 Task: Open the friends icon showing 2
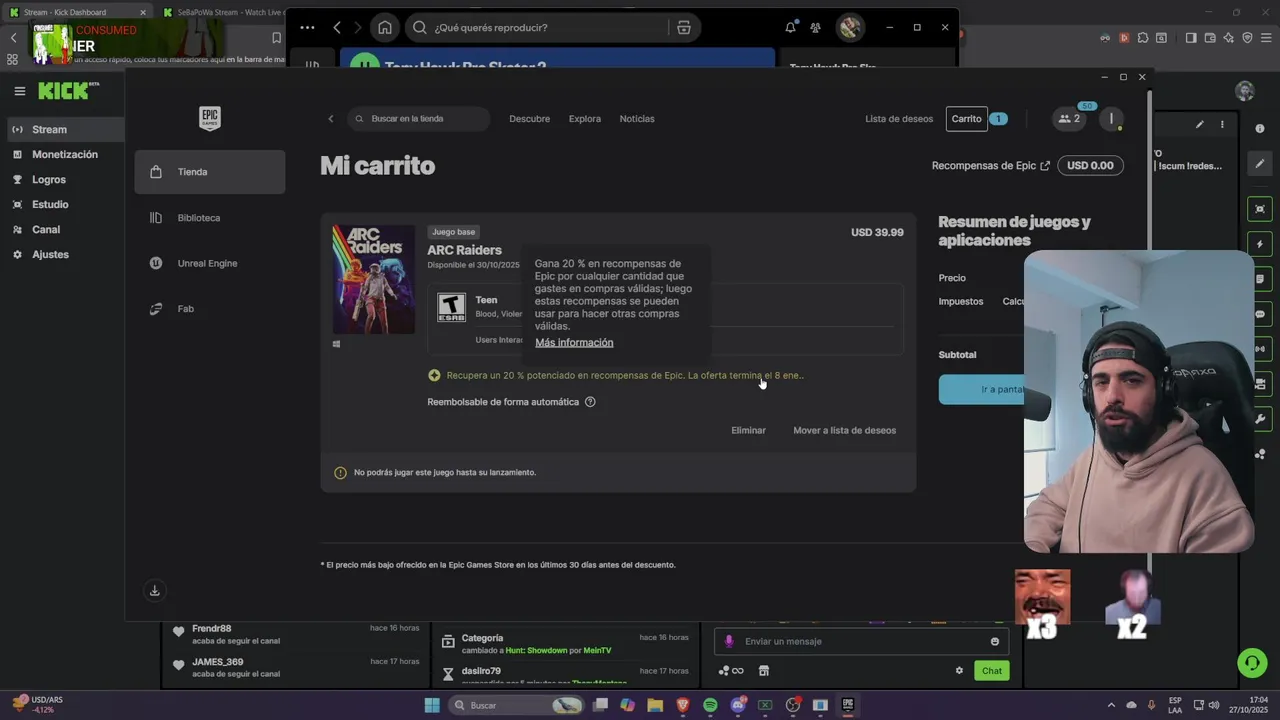[1069, 119]
